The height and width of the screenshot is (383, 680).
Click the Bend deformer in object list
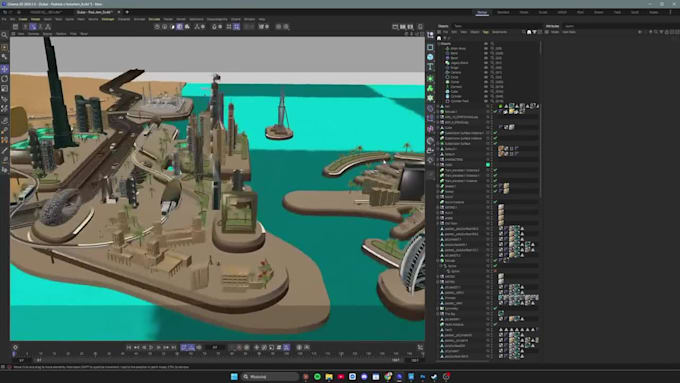(454, 53)
